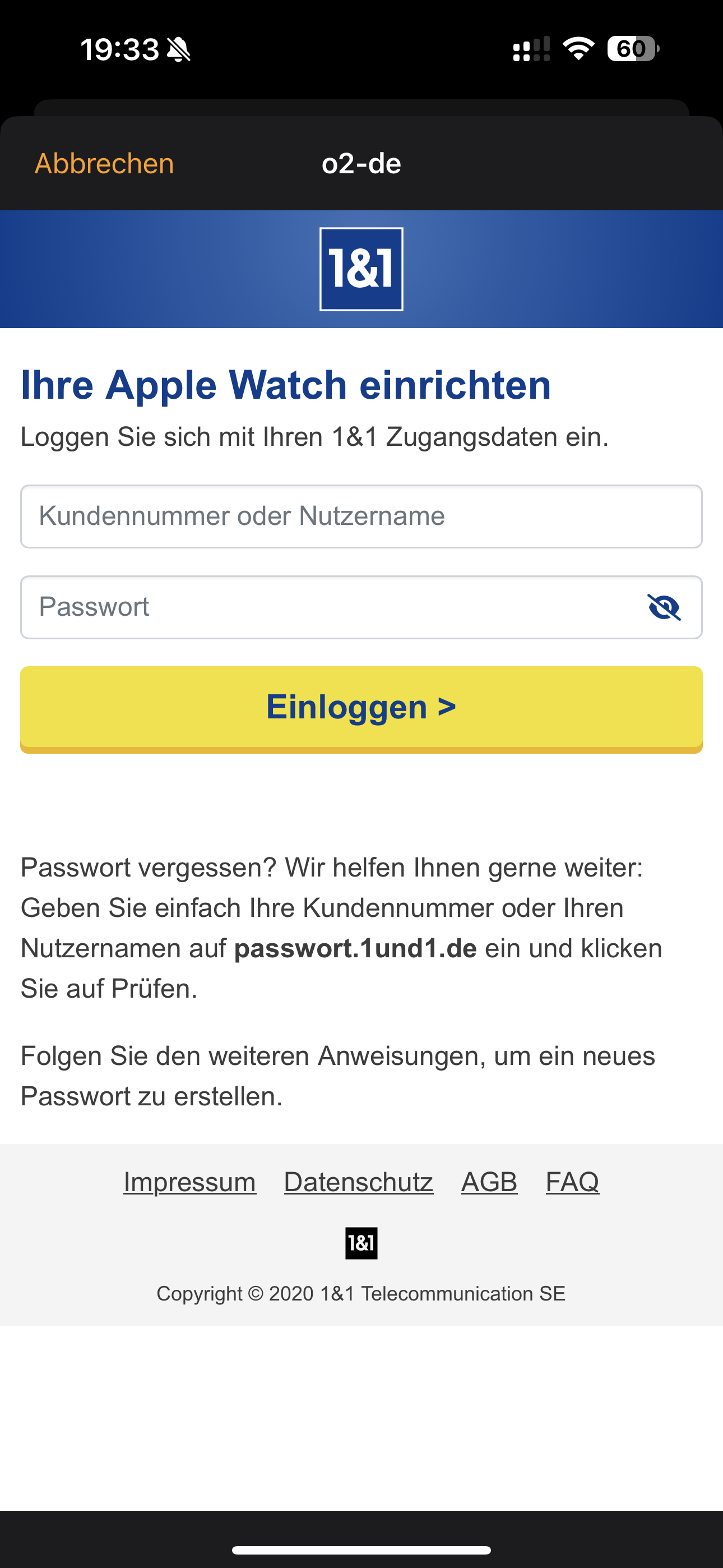Tap the cellular signal strength icon

(x=531, y=49)
